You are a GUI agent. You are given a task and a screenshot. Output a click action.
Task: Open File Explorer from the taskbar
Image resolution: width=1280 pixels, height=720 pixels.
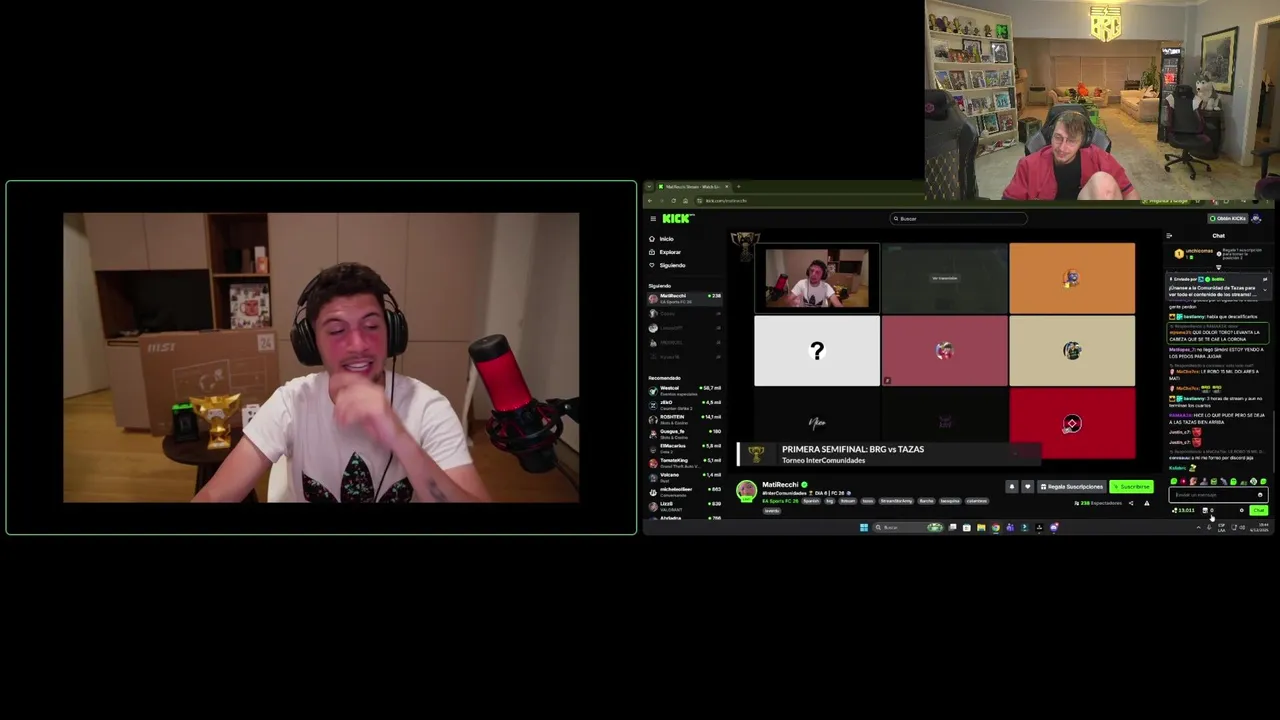tap(981, 527)
